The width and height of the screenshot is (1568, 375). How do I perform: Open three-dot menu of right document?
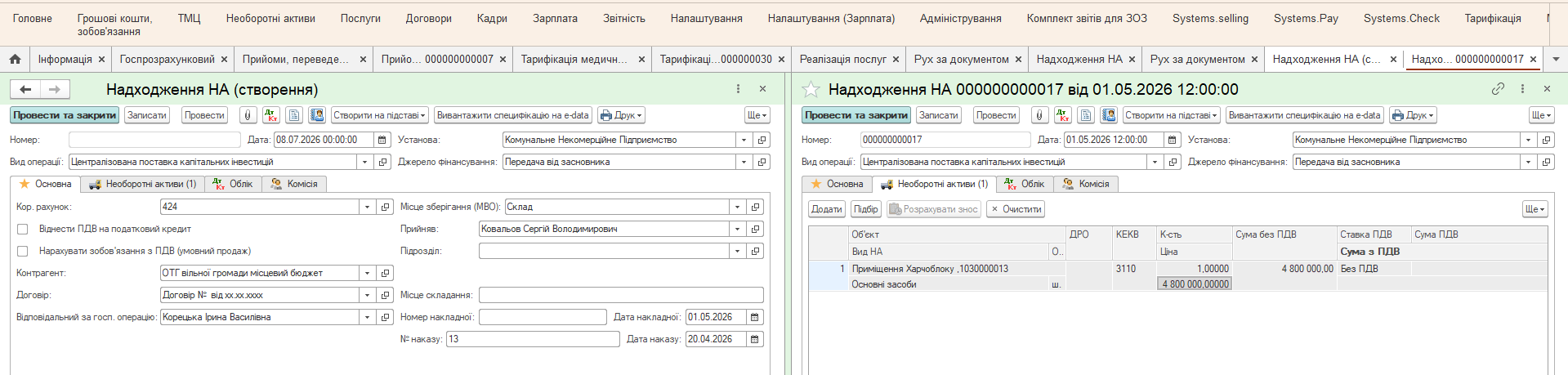1522,88
